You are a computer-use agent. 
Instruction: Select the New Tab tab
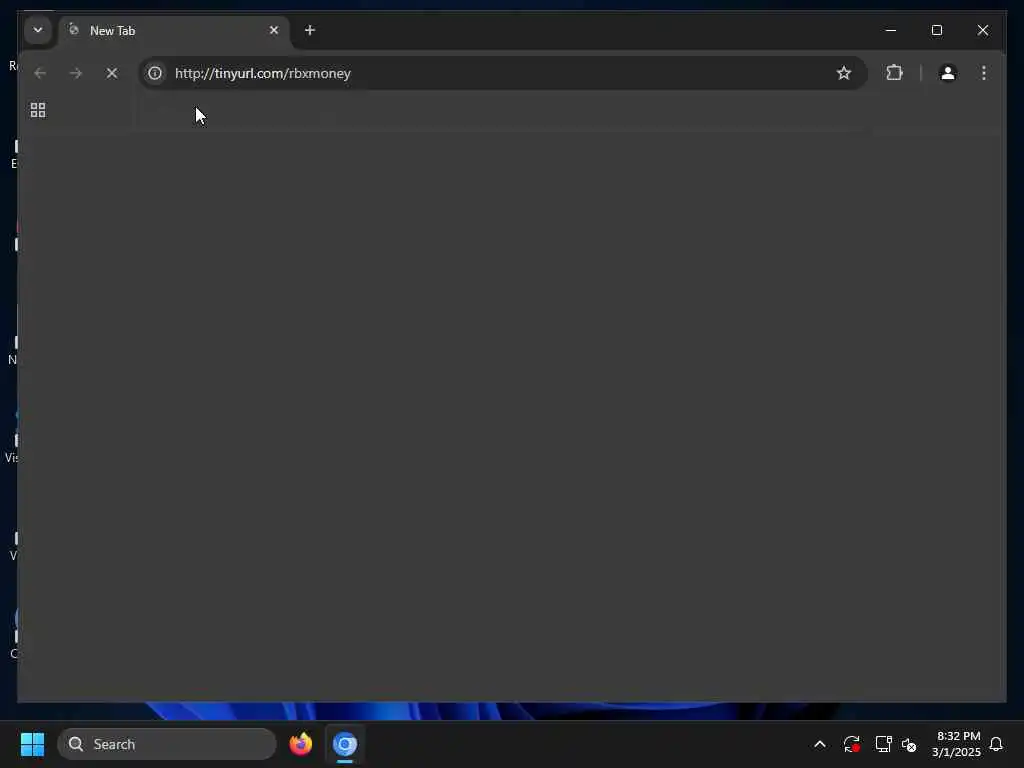[x=173, y=31]
